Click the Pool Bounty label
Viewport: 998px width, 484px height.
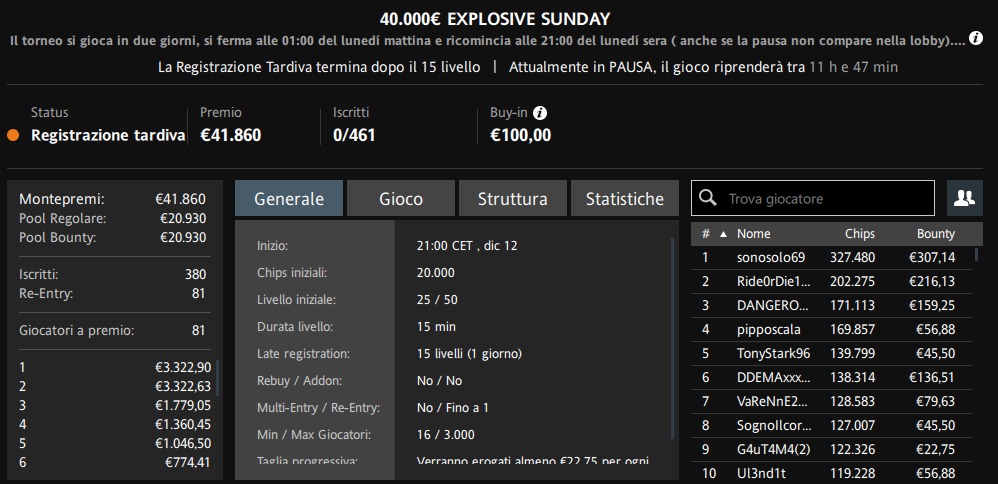click(59, 238)
